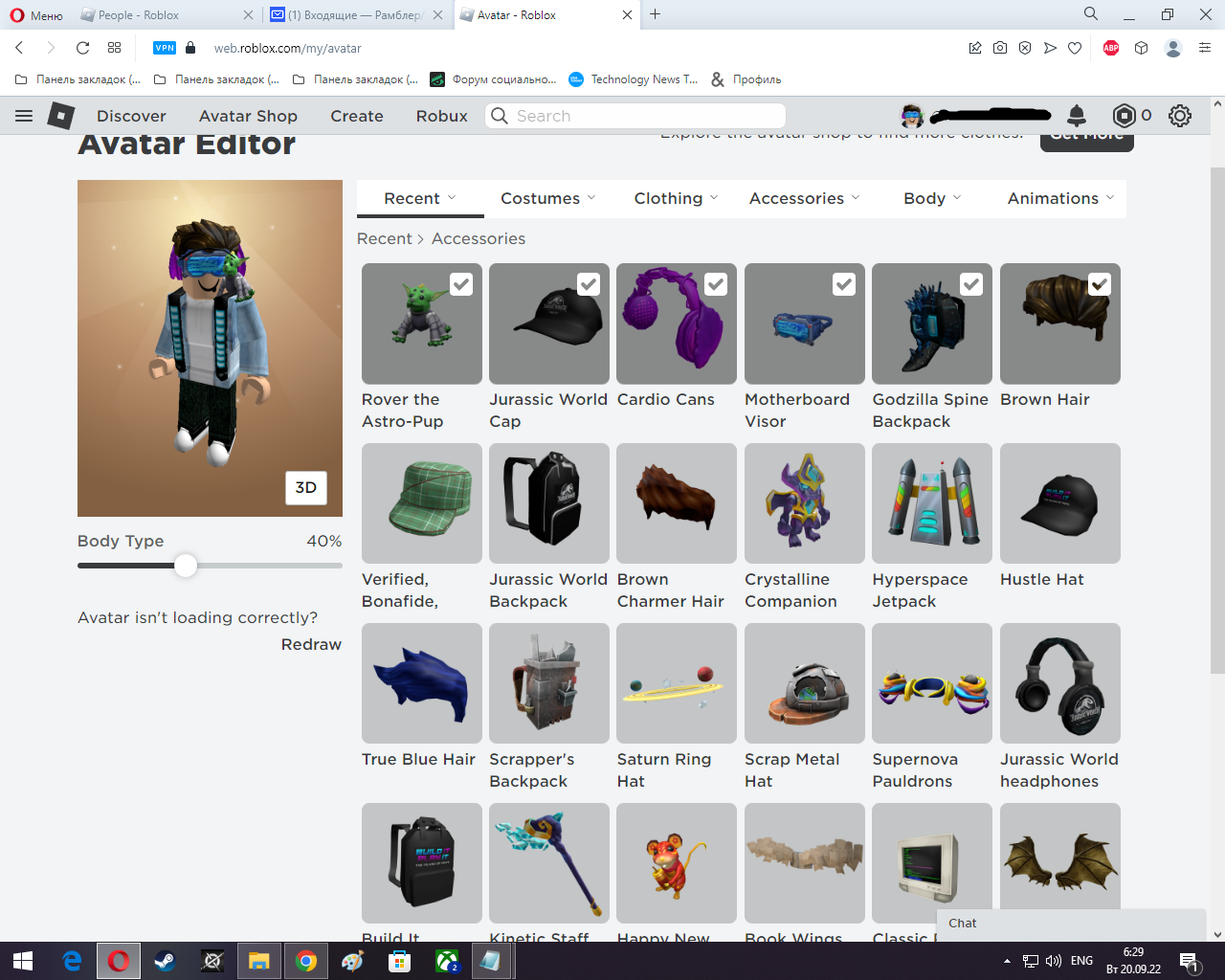This screenshot has width=1225, height=980.
Task: Launch Steam from the taskbar
Action: pyautogui.click(x=165, y=961)
